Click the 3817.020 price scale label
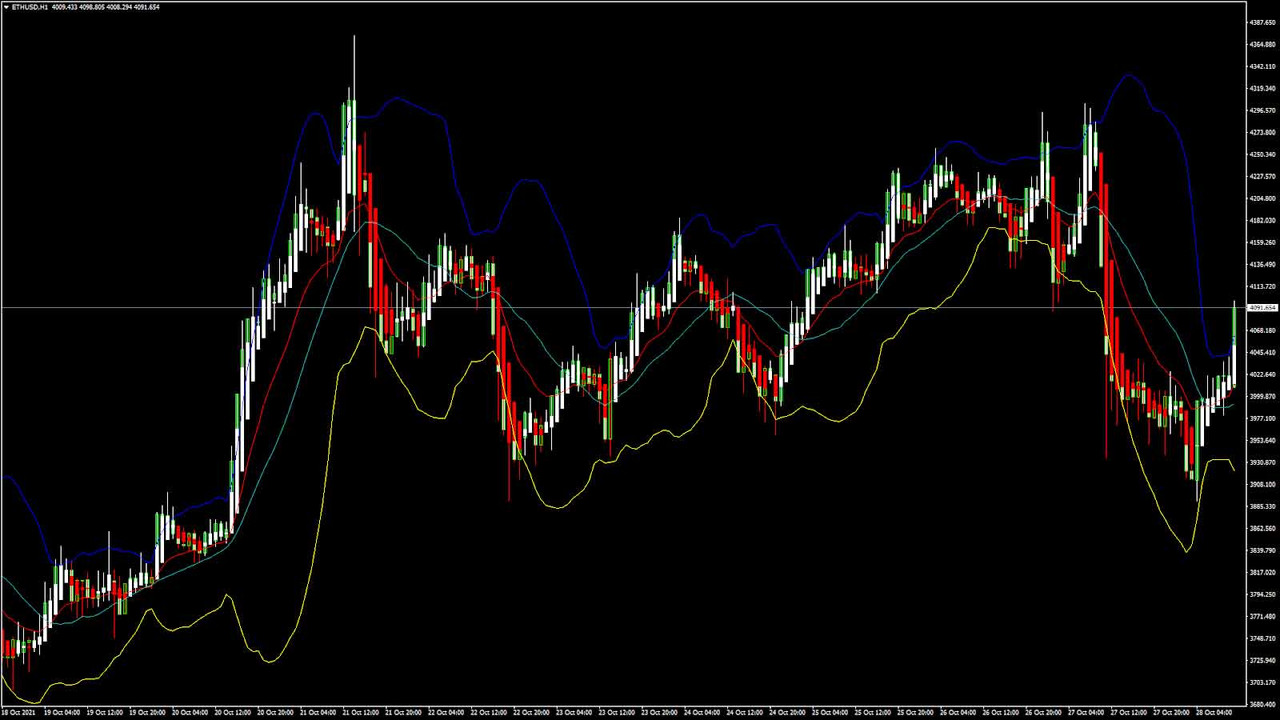Viewport: 1280px width, 720px height. [x=1262, y=572]
